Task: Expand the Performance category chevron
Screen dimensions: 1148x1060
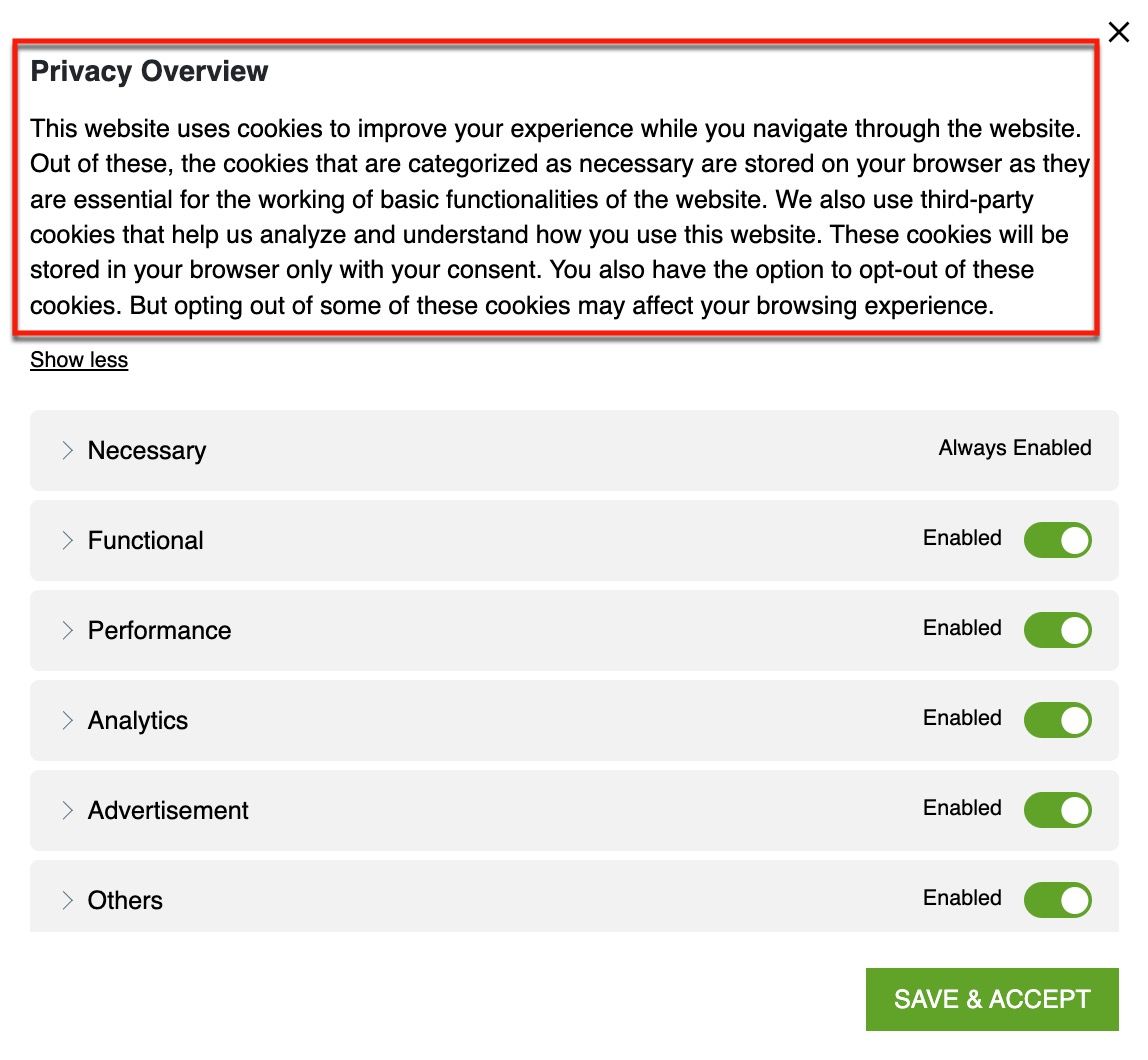Action: click(x=67, y=630)
